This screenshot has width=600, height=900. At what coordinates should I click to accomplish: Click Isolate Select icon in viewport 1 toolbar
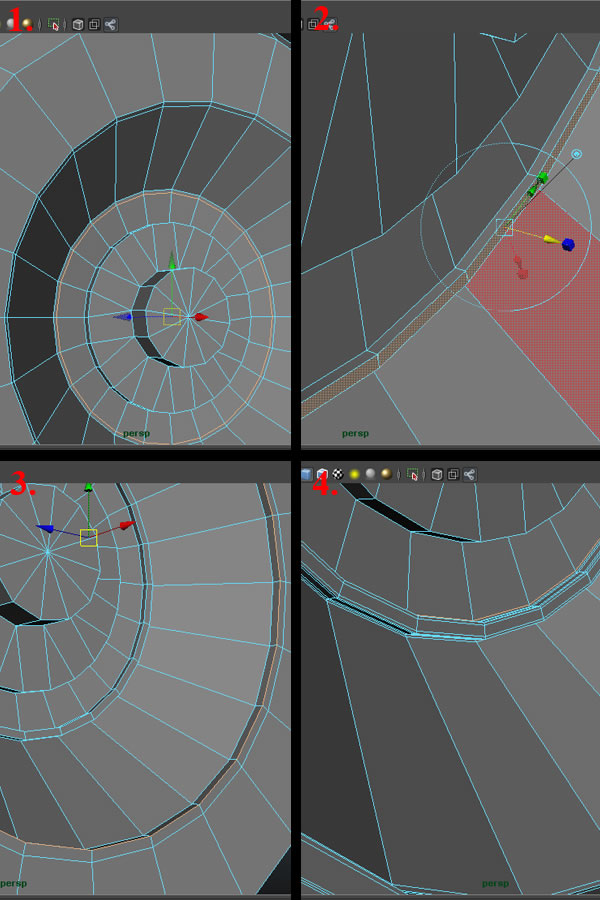pyautogui.click(x=53, y=24)
